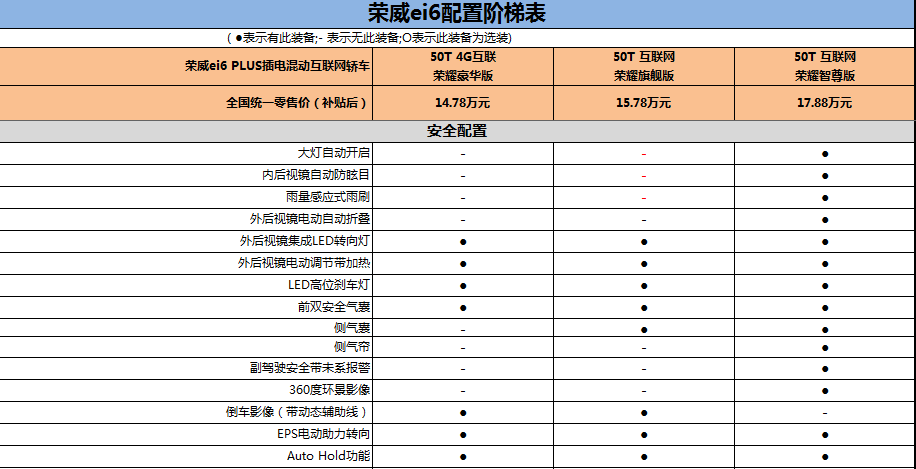Click the 15.78万元 price cell
916x469 pixels.
click(644, 103)
